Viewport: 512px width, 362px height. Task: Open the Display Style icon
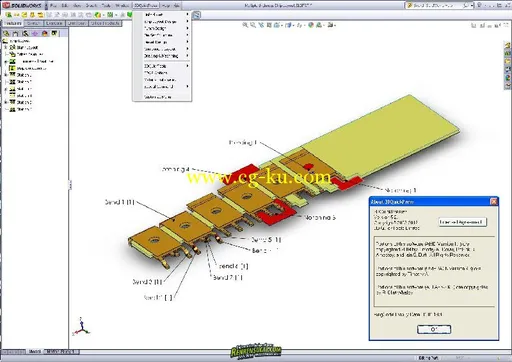point(288,25)
